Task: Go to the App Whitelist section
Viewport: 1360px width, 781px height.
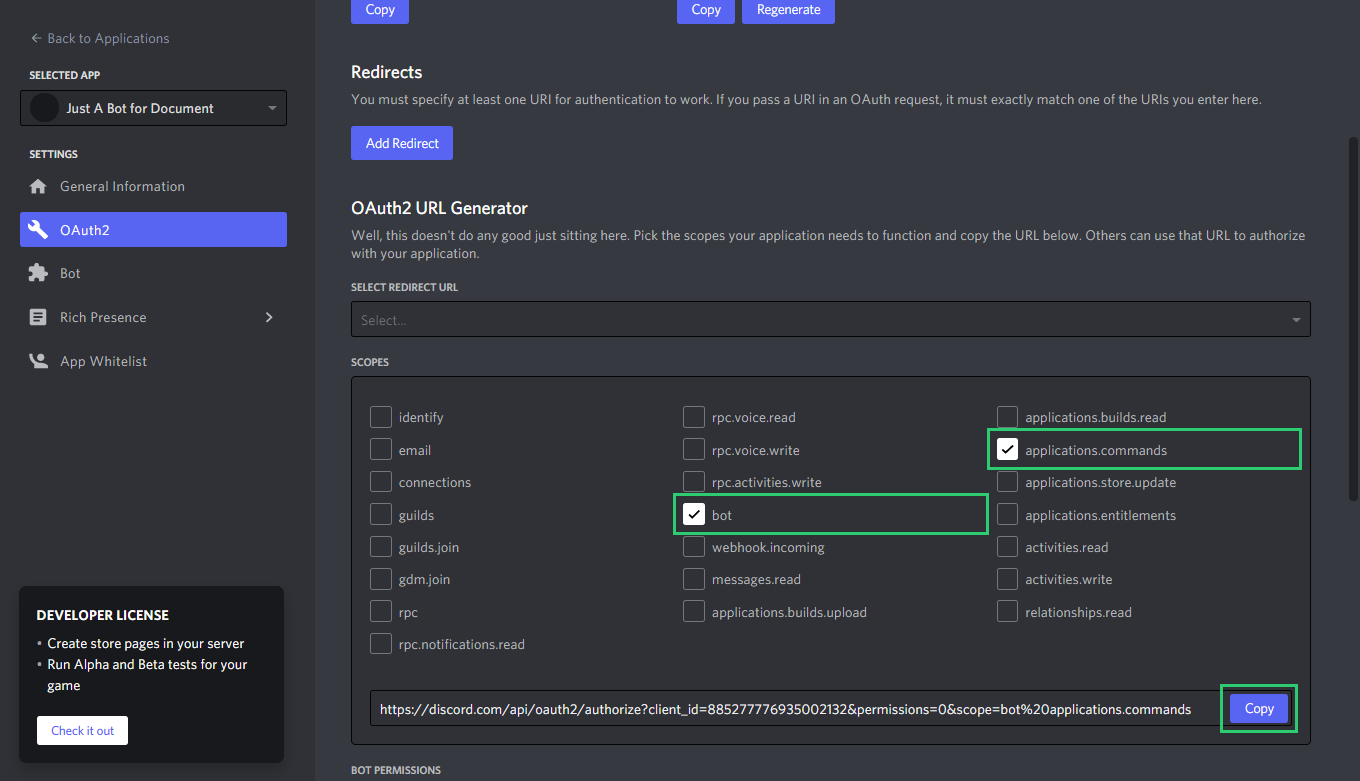Action: point(103,361)
